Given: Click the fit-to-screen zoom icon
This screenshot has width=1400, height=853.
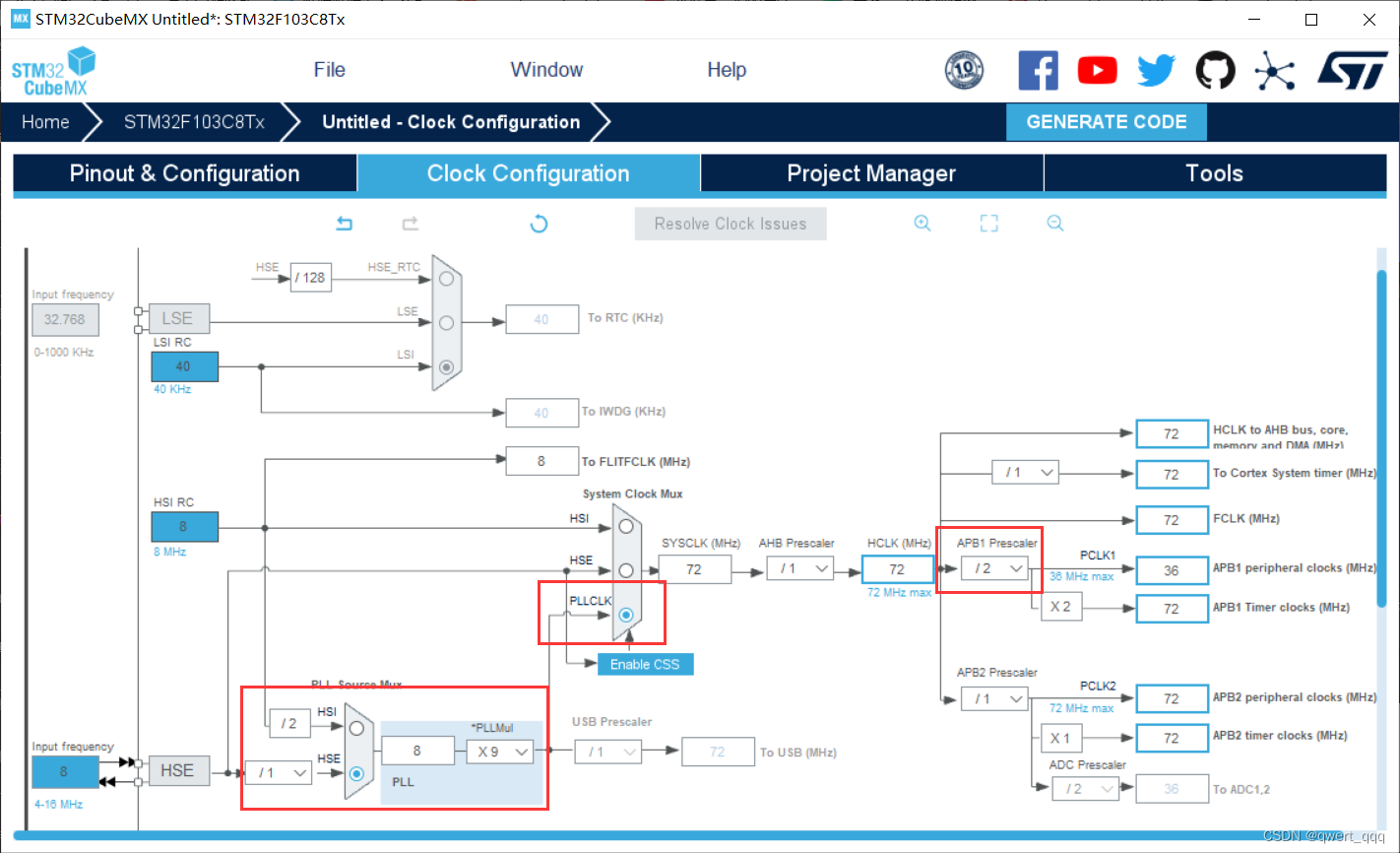Looking at the screenshot, I should tap(989, 224).
